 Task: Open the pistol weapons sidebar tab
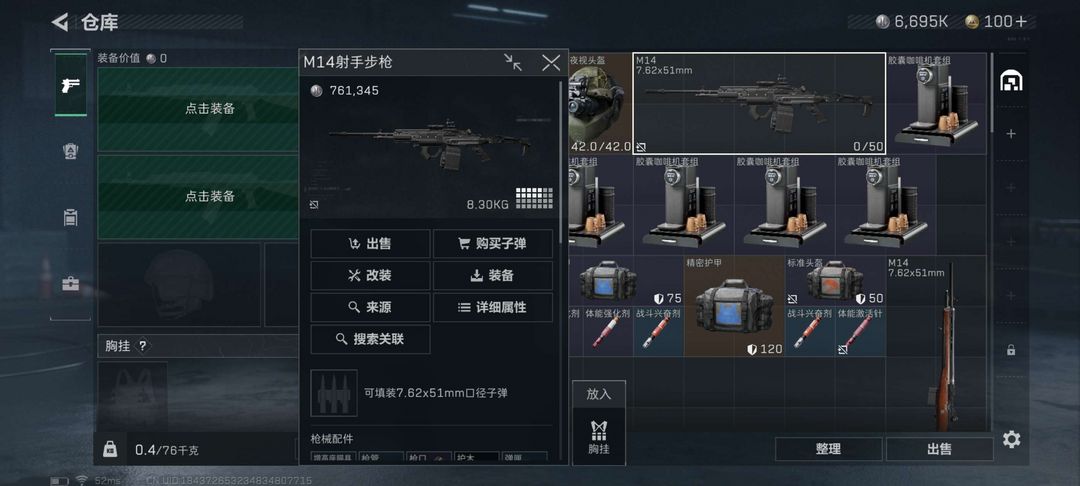pyautogui.click(x=70, y=85)
